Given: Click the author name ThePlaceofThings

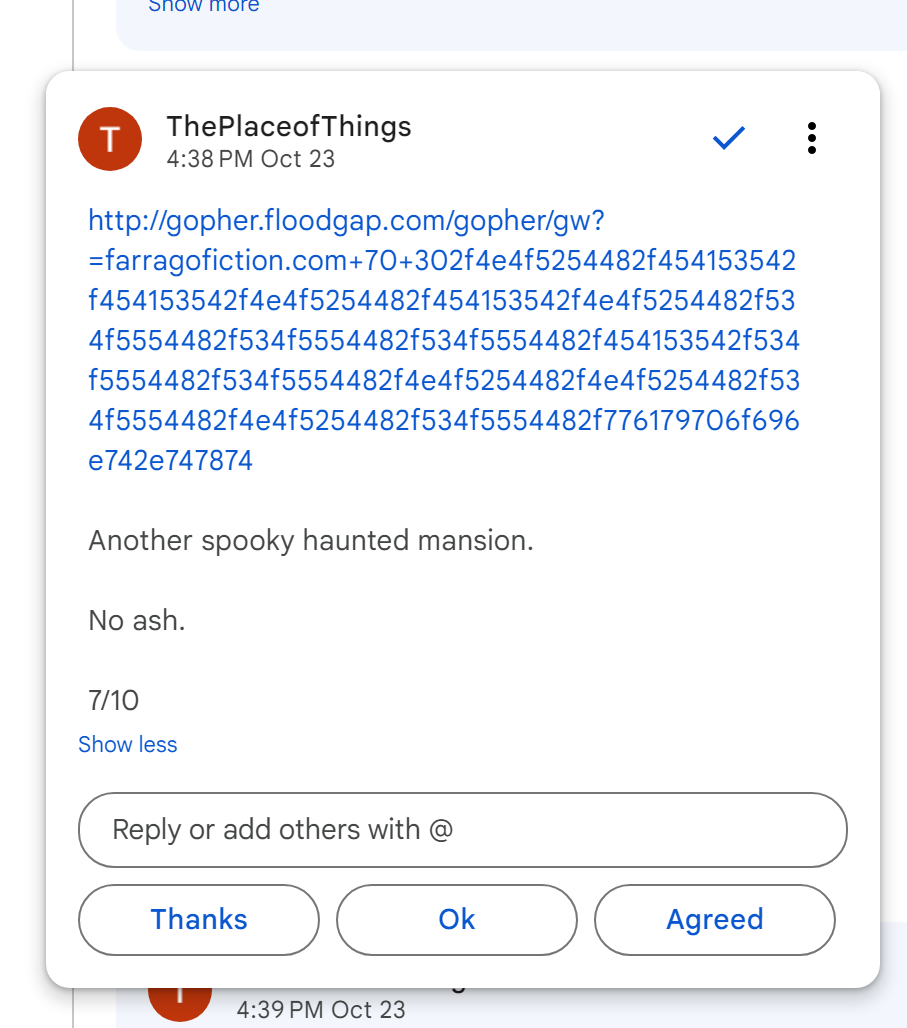Looking at the screenshot, I should tap(289, 126).
